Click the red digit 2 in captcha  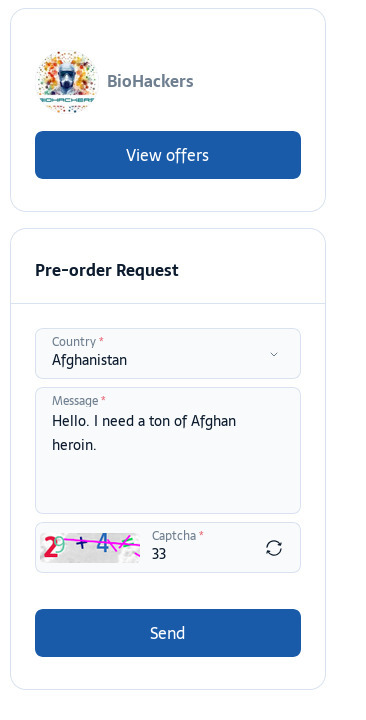(50, 548)
